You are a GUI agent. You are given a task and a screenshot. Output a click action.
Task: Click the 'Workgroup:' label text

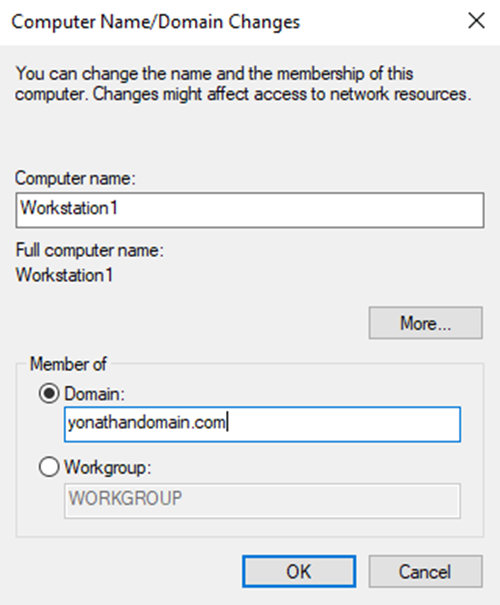pyautogui.click(x=108, y=467)
